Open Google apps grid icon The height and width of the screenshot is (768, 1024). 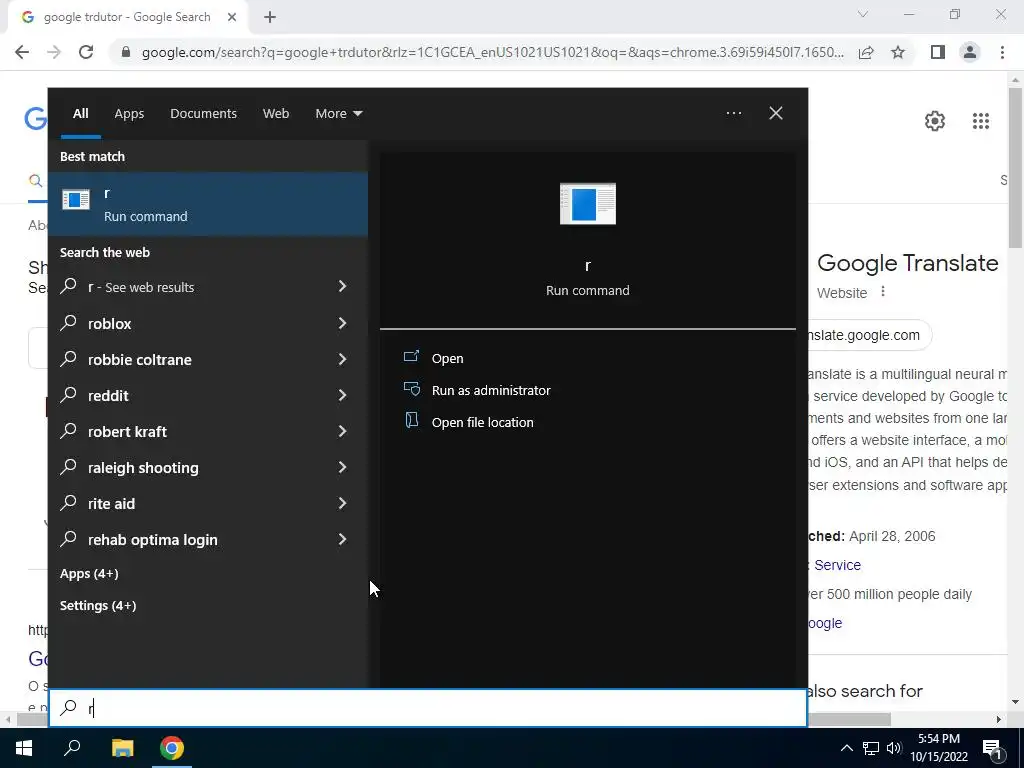(x=980, y=121)
